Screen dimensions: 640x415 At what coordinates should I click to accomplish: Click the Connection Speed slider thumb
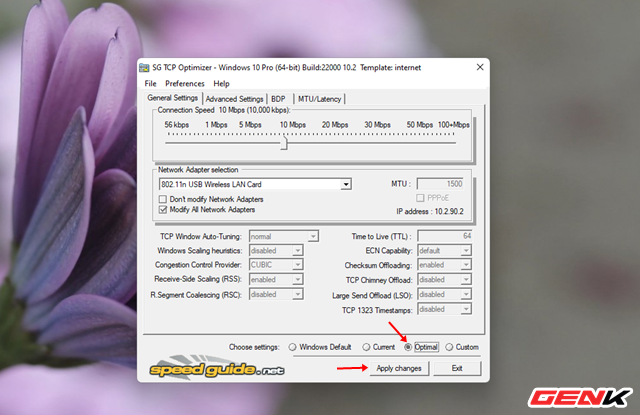[x=284, y=143]
